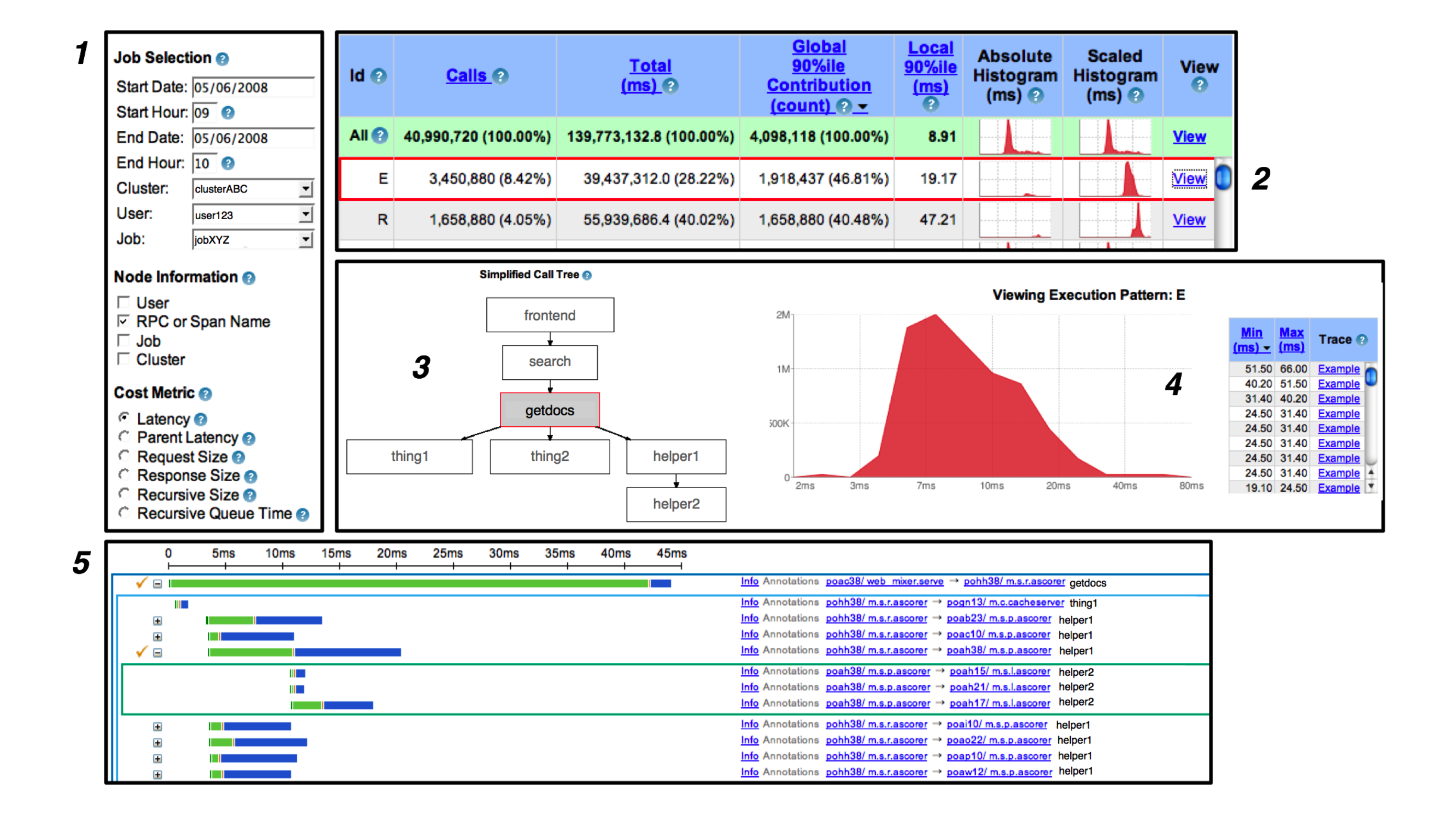1456x815 pixels.
Task: Check the Job node information box
Action: pyautogui.click(x=123, y=341)
